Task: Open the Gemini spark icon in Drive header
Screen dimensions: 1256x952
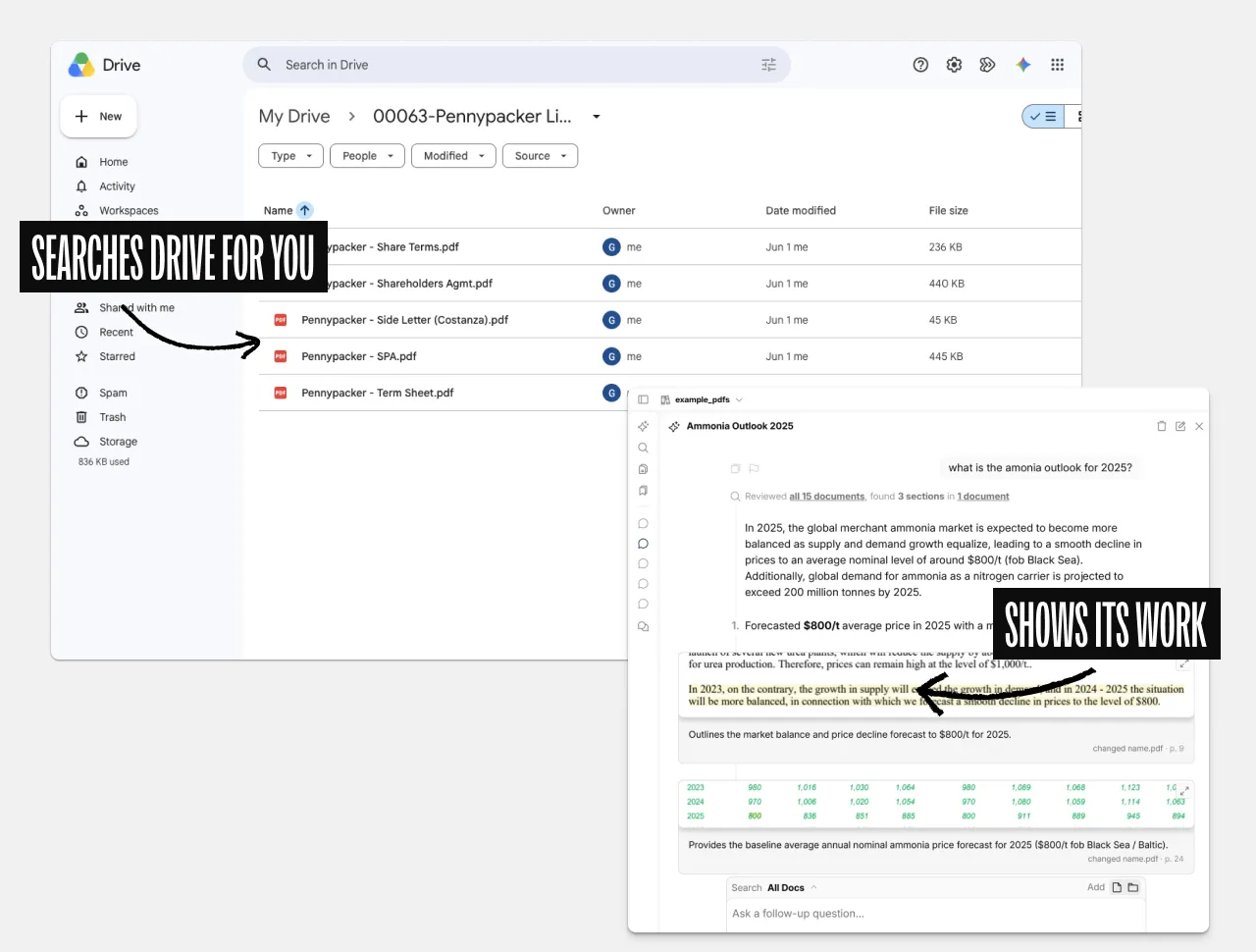Action: [x=1023, y=65]
